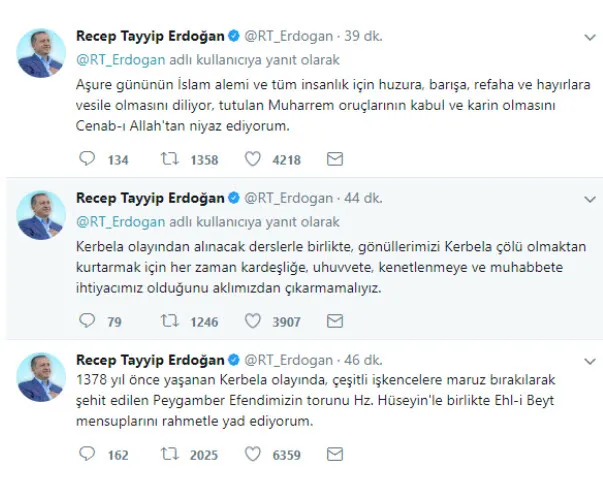The height and width of the screenshot is (479, 603).
Task: Like the tweet with 3907 likes
Action: click(253, 321)
